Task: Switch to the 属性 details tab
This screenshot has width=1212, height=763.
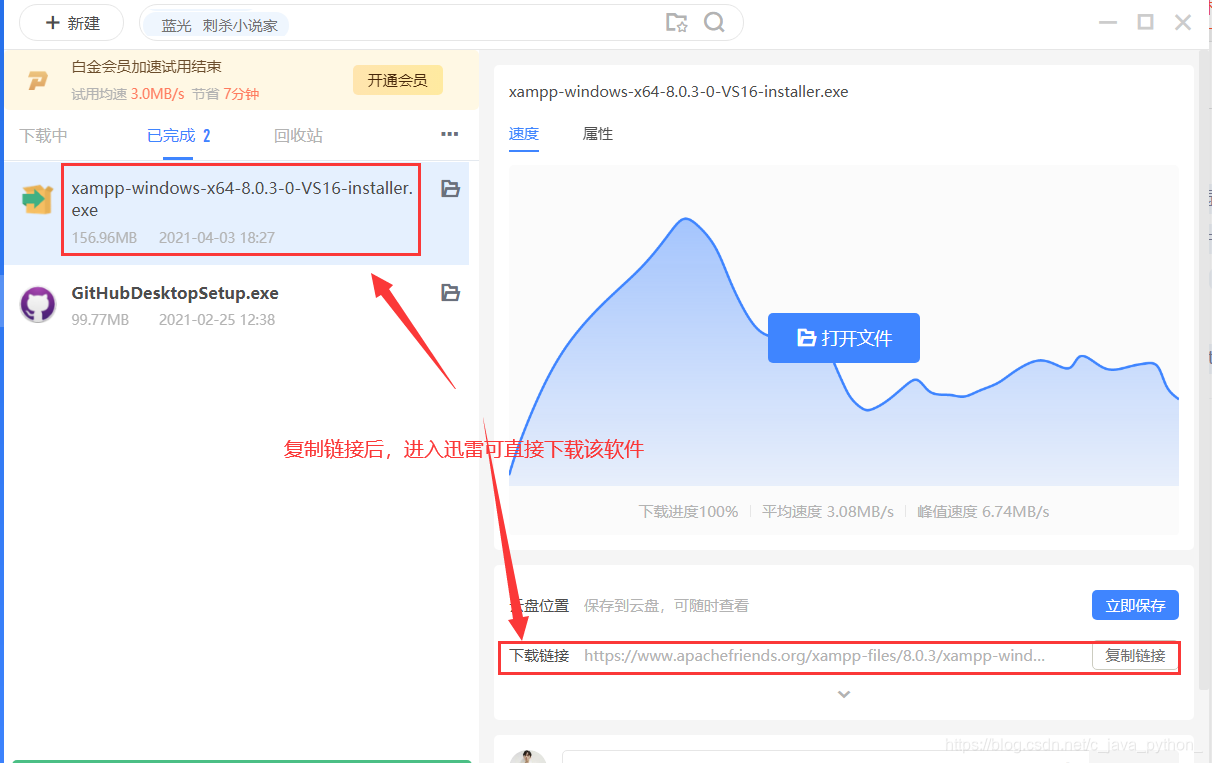Action: (598, 134)
